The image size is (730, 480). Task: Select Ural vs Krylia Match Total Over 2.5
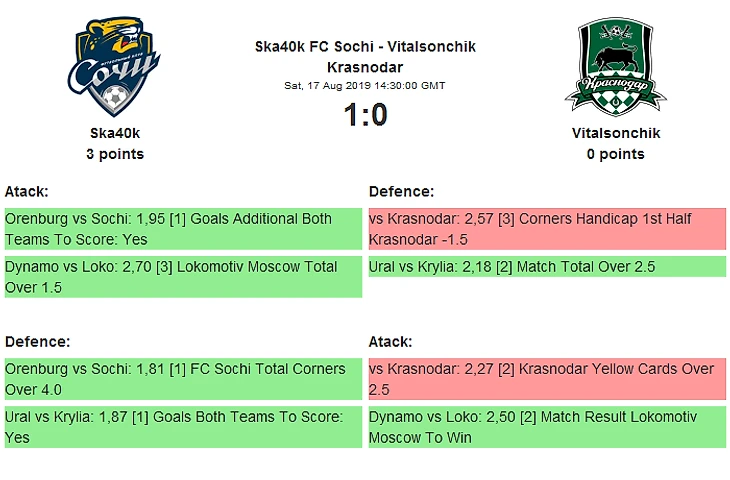pyautogui.click(x=547, y=267)
